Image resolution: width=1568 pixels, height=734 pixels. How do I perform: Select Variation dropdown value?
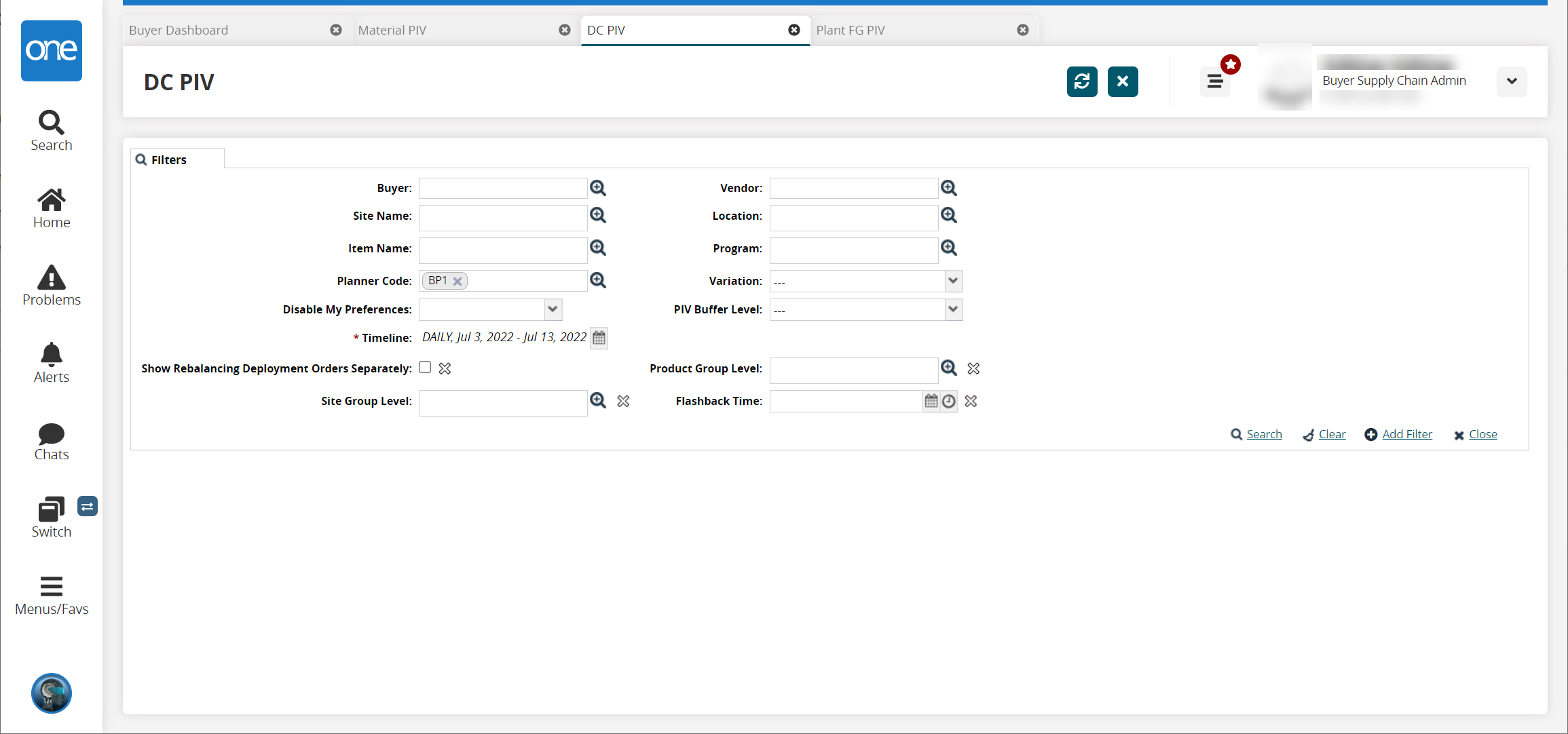[x=863, y=281]
